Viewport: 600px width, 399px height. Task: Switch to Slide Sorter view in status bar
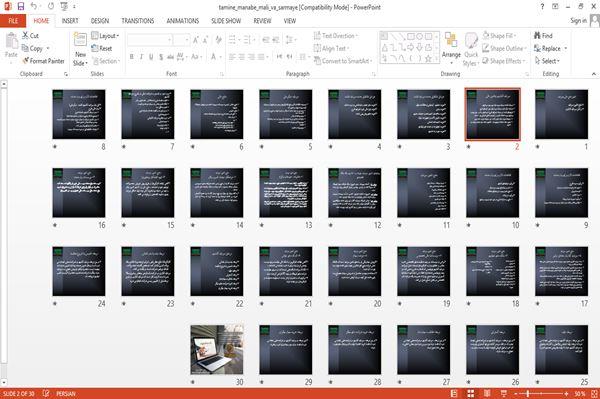tap(471, 393)
